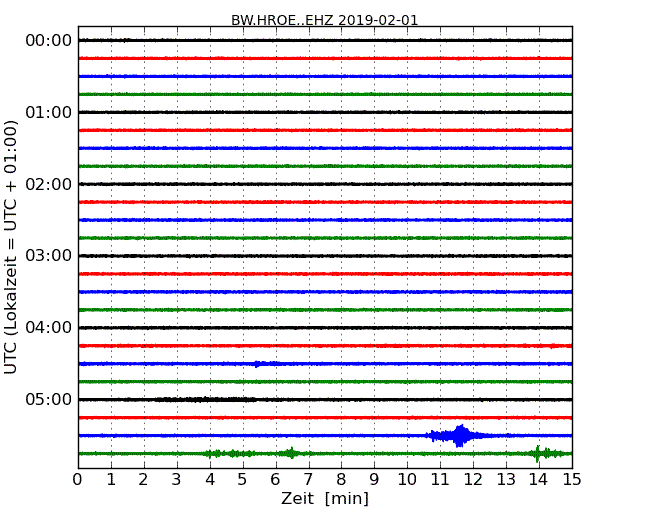Select the 05:00 time tick label
This screenshot has width=650, height=520.
[x=49, y=399]
